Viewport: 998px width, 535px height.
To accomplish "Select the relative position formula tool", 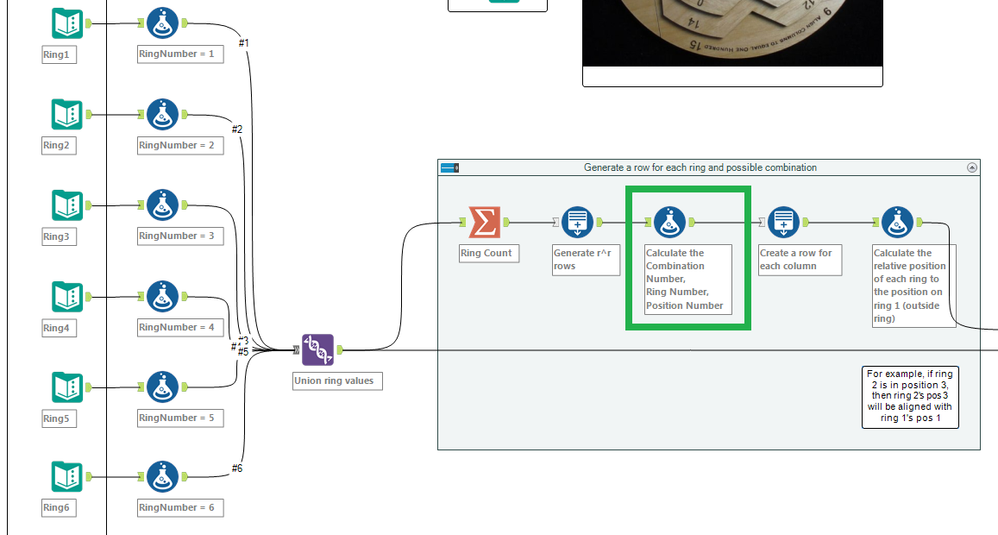I will 897,222.
